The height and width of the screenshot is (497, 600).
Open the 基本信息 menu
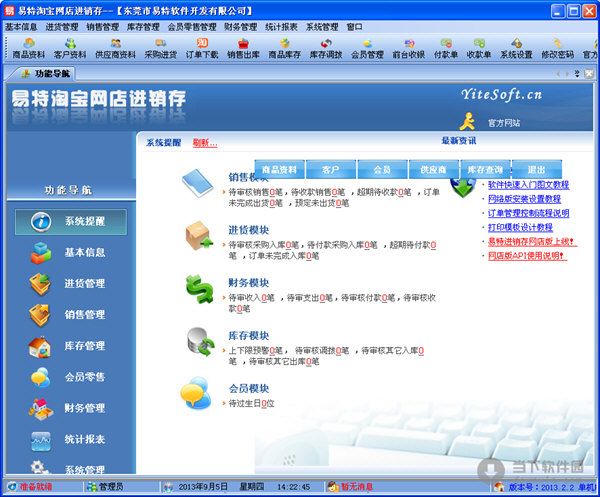[21, 27]
